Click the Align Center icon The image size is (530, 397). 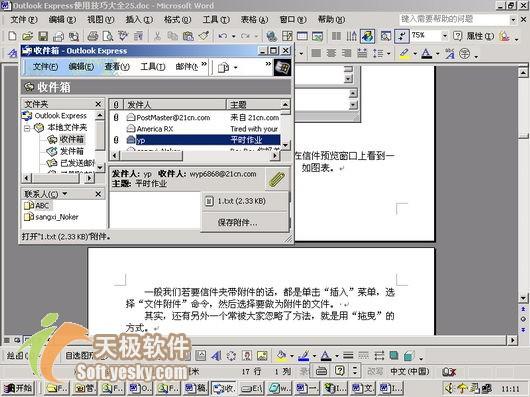click(x=331, y=53)
